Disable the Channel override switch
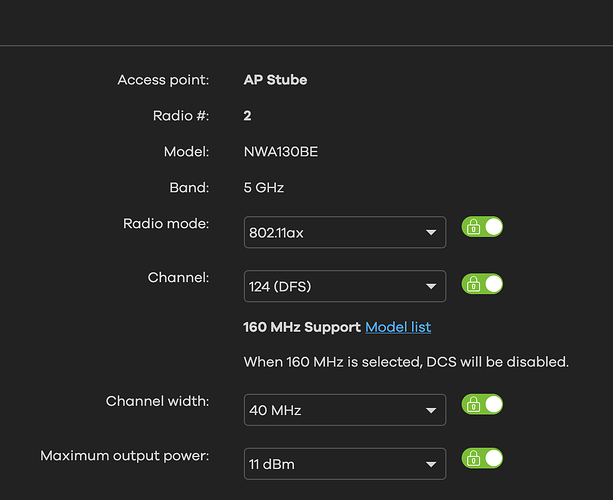613x500 pixels. 491,284
